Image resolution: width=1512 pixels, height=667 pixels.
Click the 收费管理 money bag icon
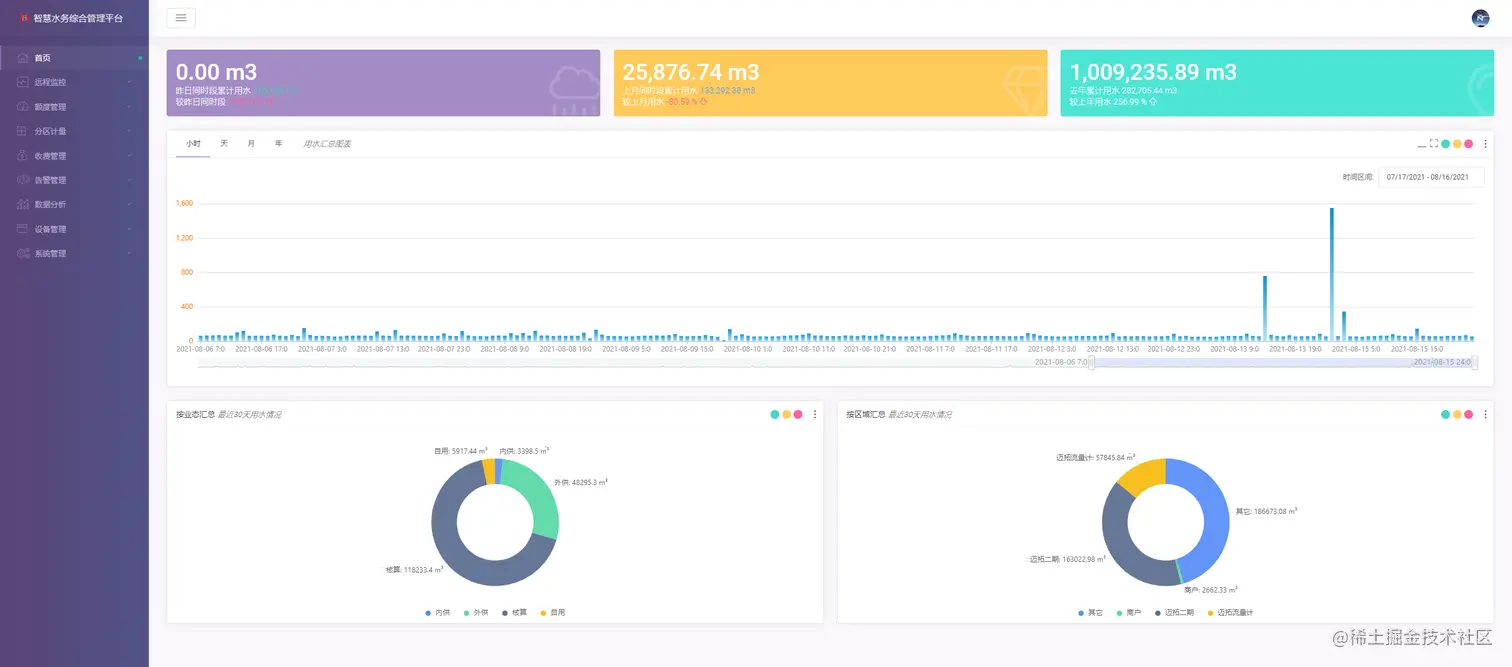coord(22,156)
